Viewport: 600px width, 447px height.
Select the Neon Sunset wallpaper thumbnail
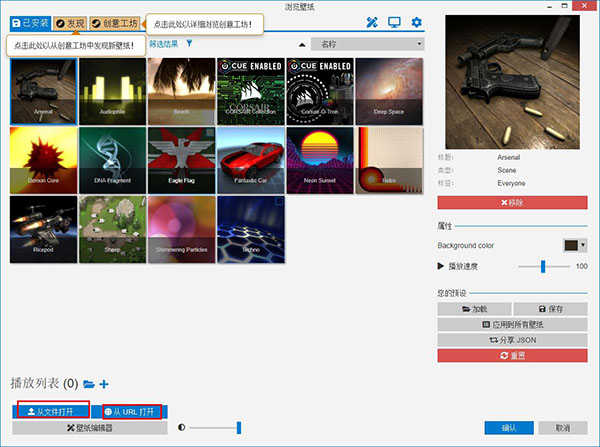[x=320, y=158]
